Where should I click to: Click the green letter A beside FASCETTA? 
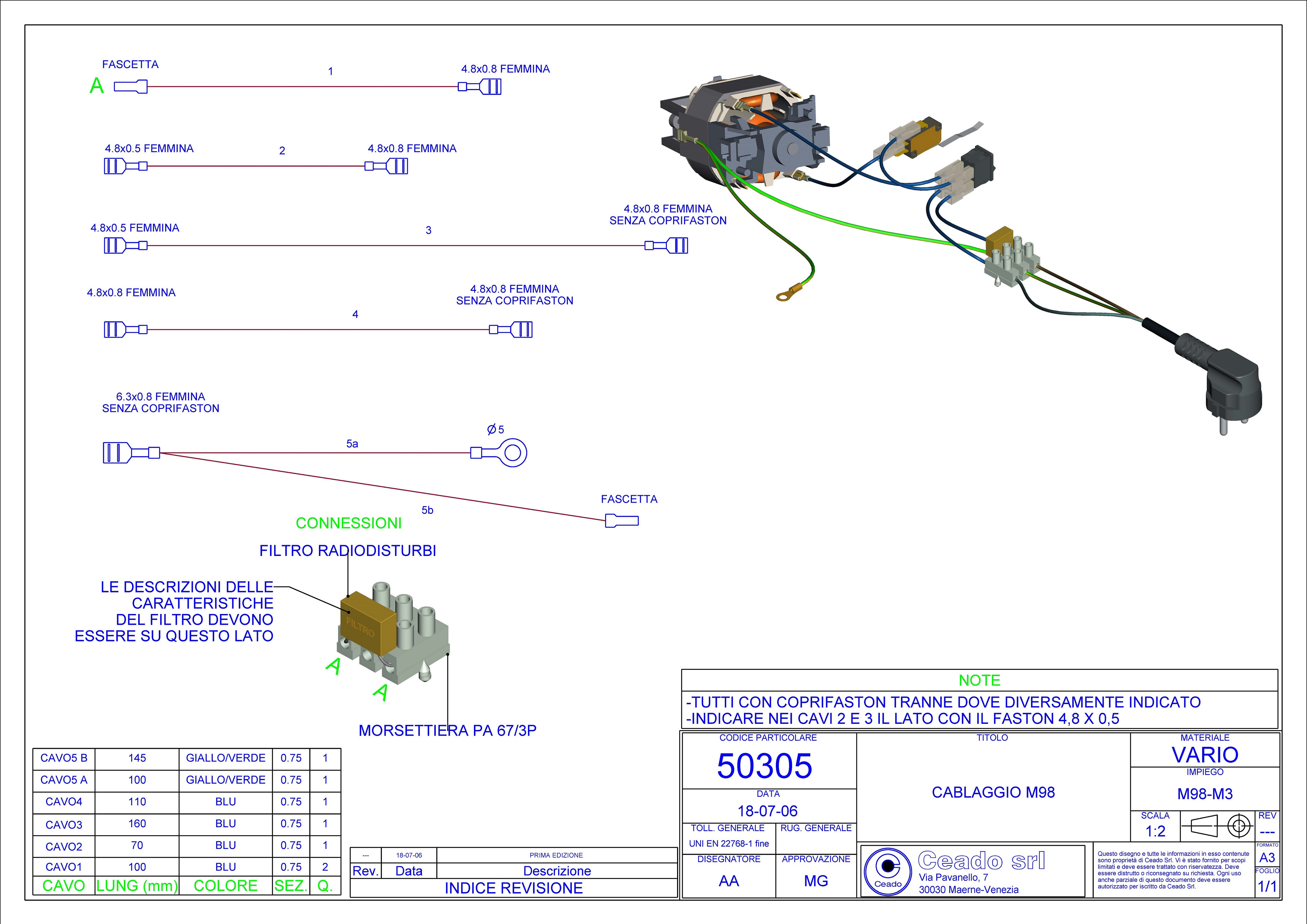[x=97, y=86]
